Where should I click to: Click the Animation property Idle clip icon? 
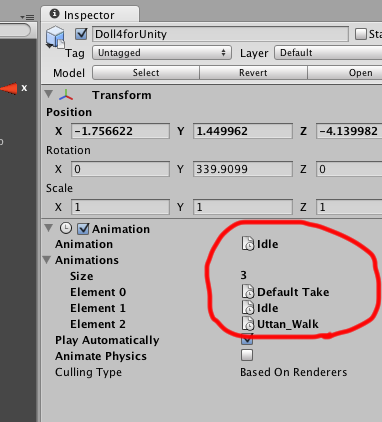248,244
